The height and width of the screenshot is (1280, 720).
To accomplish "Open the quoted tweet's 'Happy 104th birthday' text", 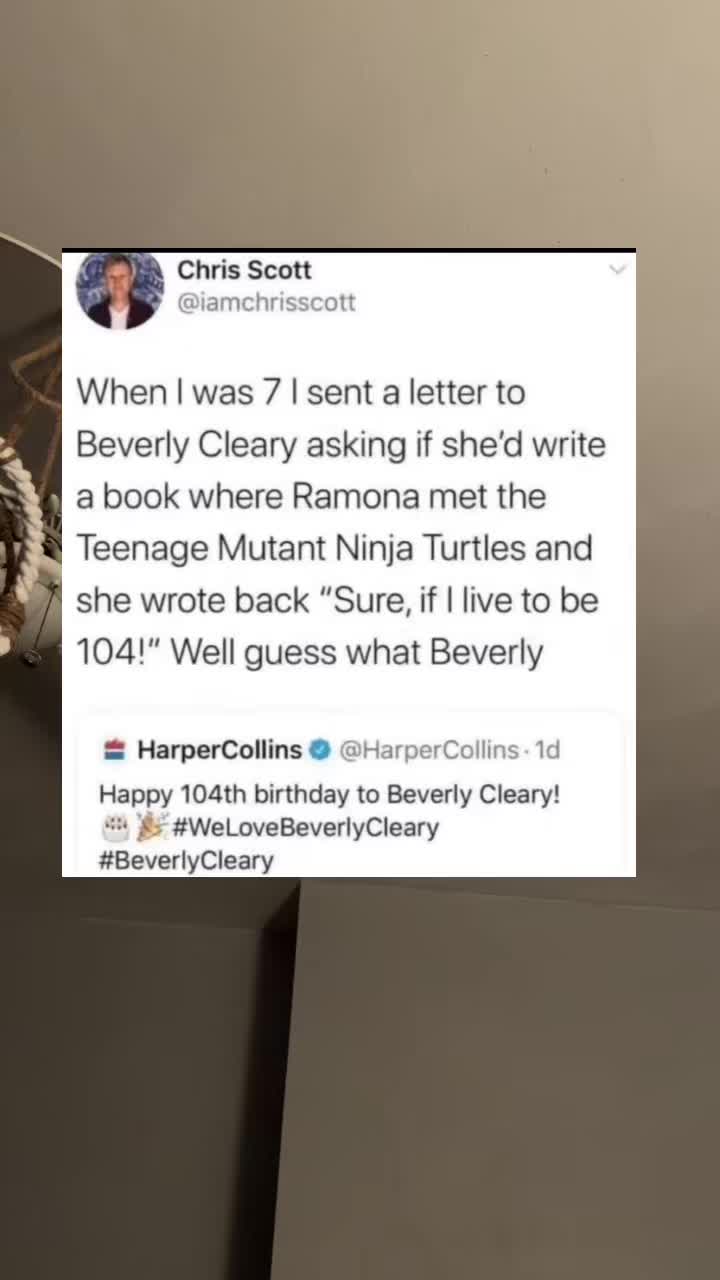I will point(329,795).
